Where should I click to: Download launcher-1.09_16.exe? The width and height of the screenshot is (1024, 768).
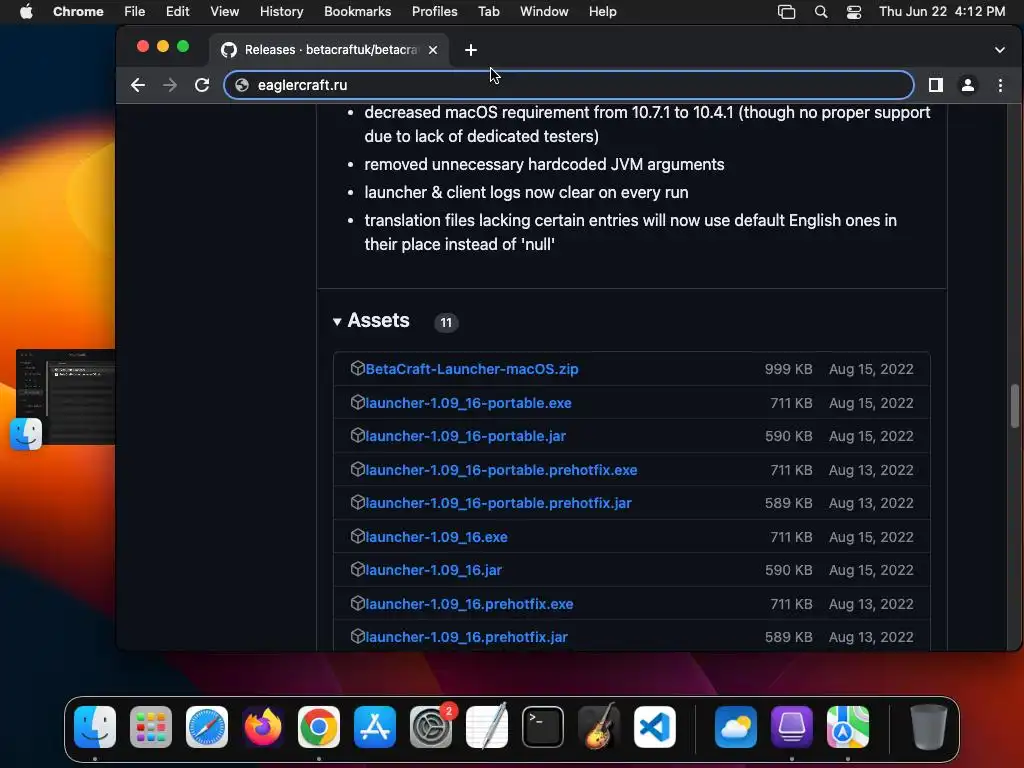pos(436,537)
